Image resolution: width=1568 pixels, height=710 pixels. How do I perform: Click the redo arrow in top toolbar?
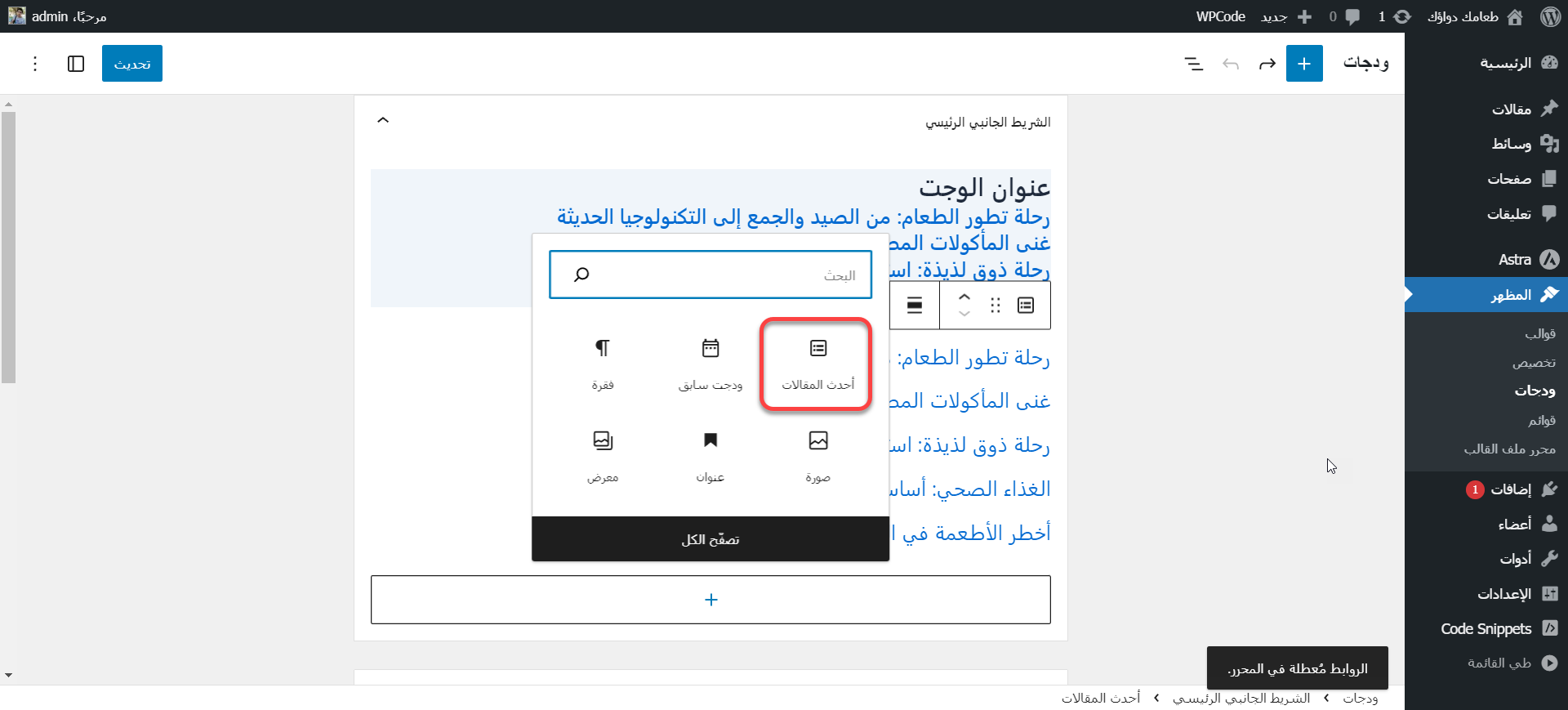(1267, 64)
